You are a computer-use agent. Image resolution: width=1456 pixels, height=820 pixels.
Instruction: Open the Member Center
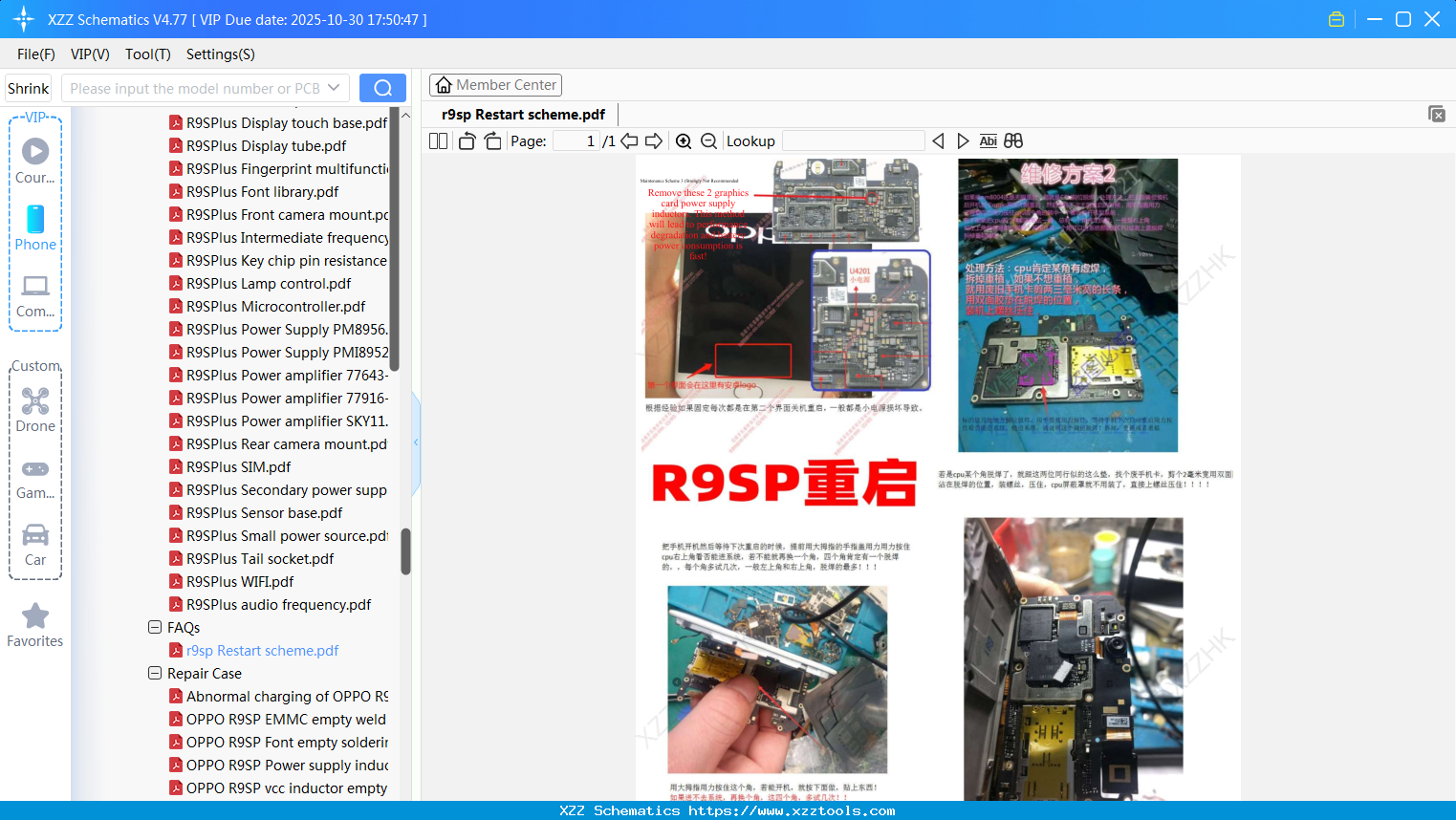pos(495,84)
